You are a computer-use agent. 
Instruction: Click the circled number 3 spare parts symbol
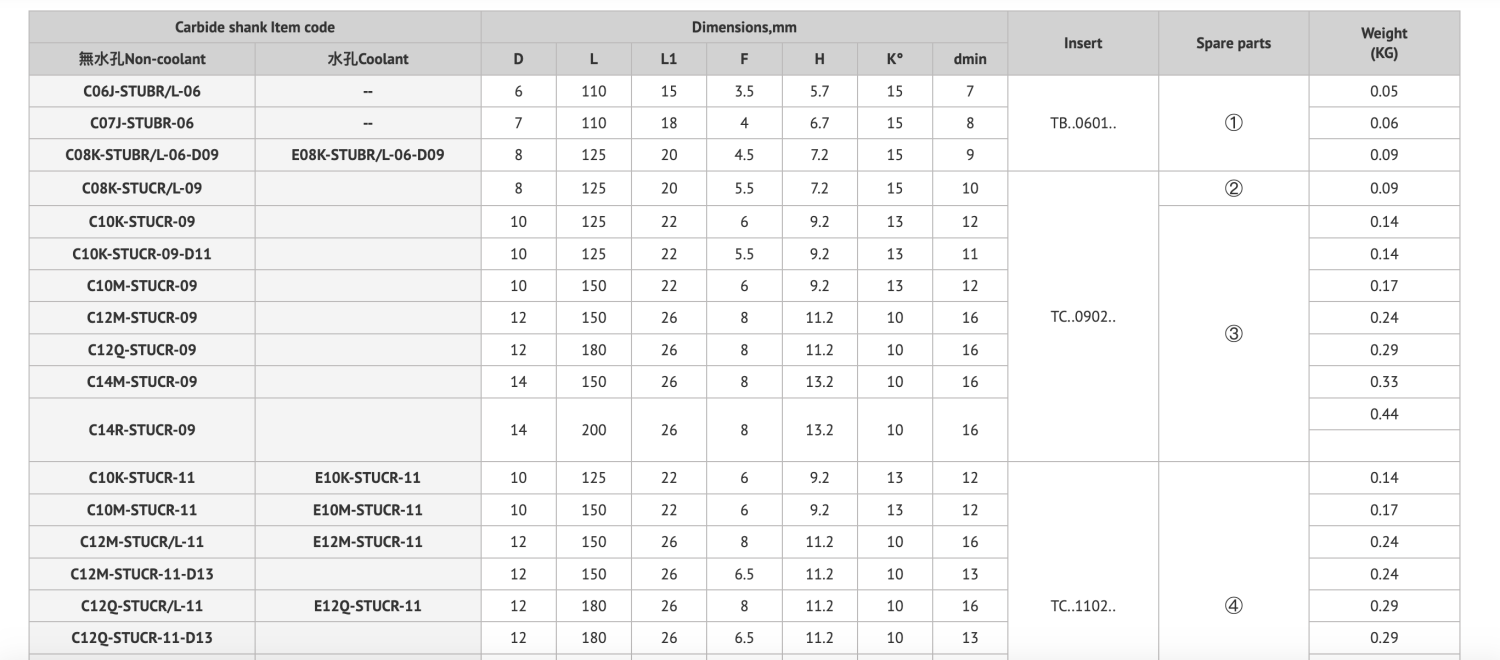(x=1233, y=334)
